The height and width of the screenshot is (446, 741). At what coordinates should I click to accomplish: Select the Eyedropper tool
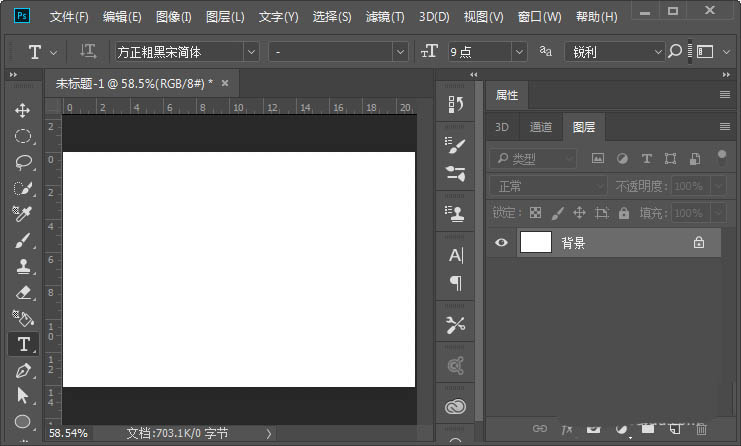[22, 214]
